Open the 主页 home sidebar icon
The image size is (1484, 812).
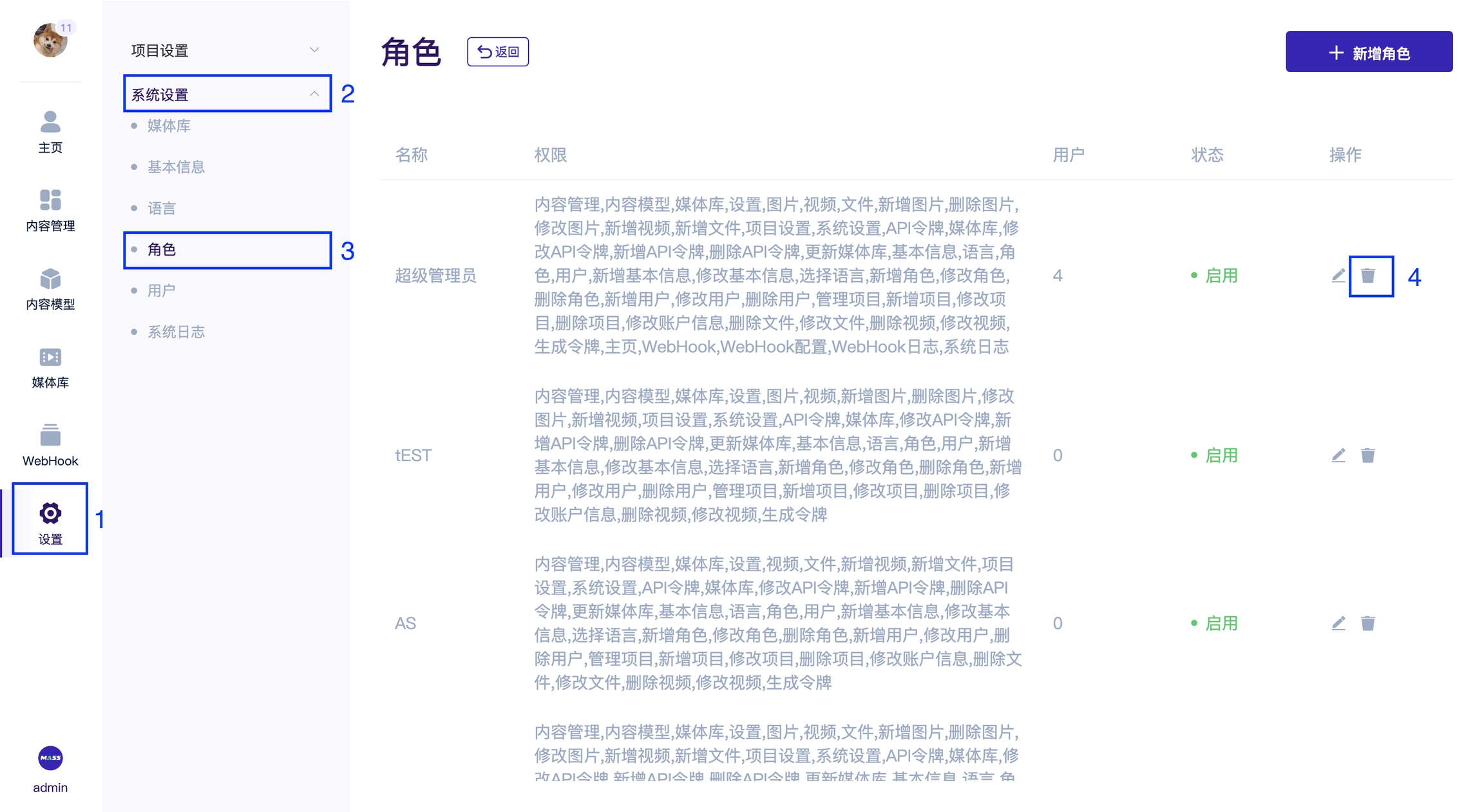[x=50, y=131]
